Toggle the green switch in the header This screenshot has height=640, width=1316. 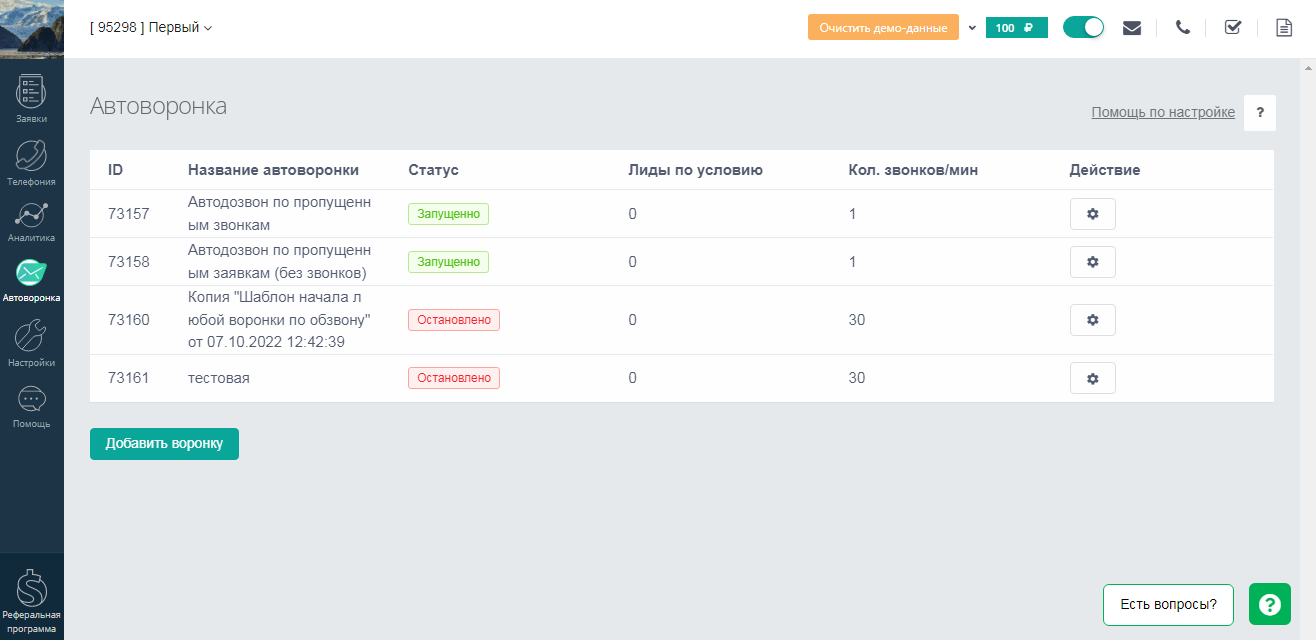pyautogui.click(x=1083, y=28)
